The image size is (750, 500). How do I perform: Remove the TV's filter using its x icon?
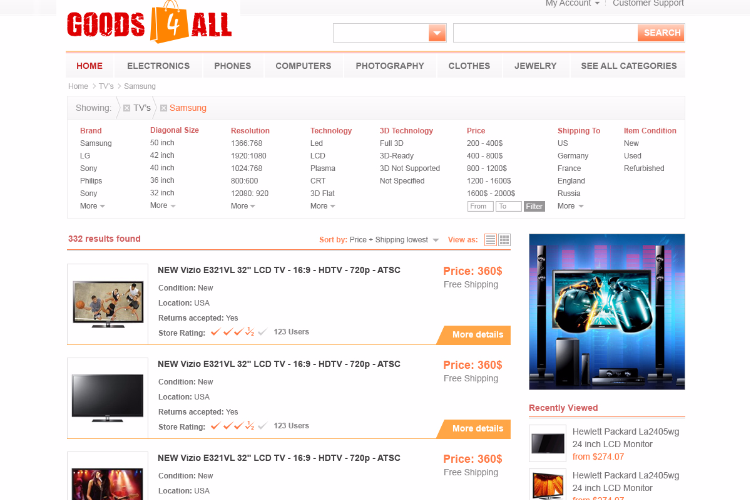coord(126,108)
